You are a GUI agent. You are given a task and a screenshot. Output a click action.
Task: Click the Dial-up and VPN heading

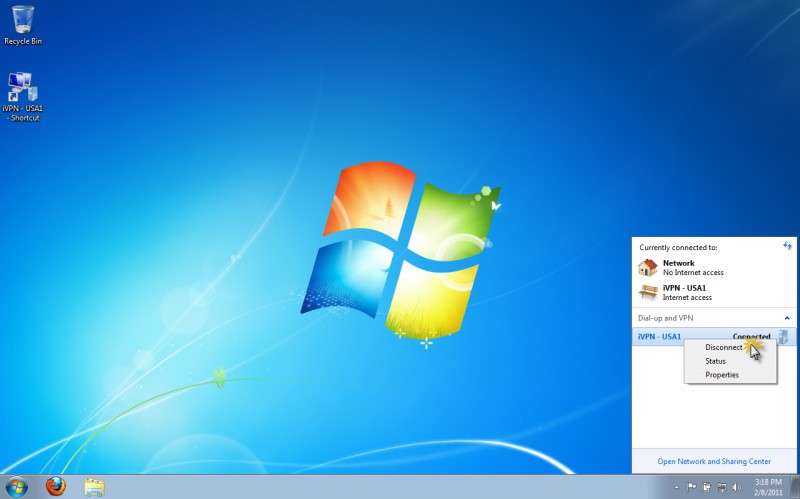(x=665, y=318)
